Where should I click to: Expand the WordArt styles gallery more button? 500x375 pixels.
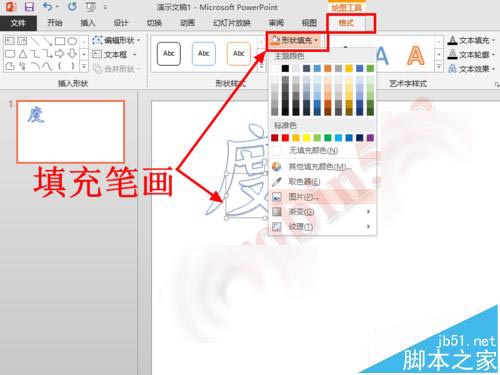[x=439, y=67]
